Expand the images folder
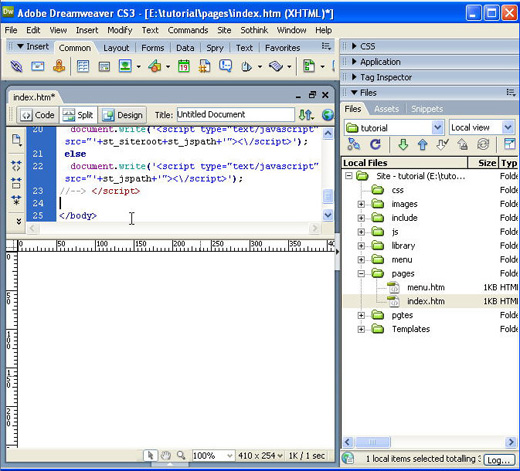Viewport: 520px width, 471px height. (x=361, y=204)
